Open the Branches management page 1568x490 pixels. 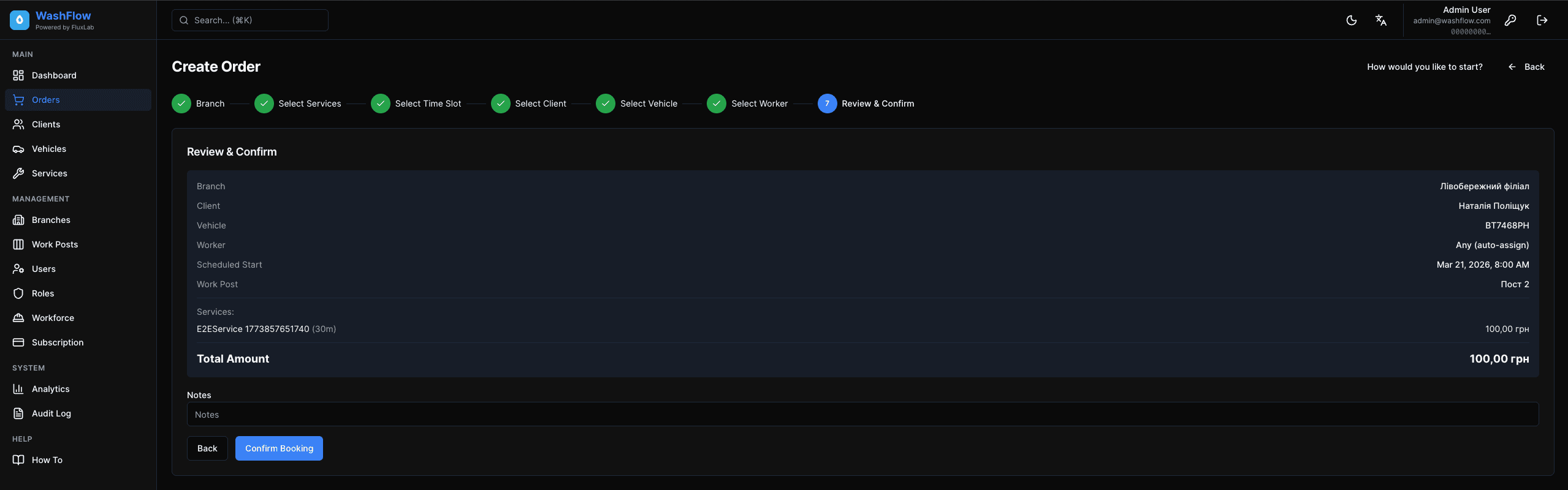click(51, 220)
